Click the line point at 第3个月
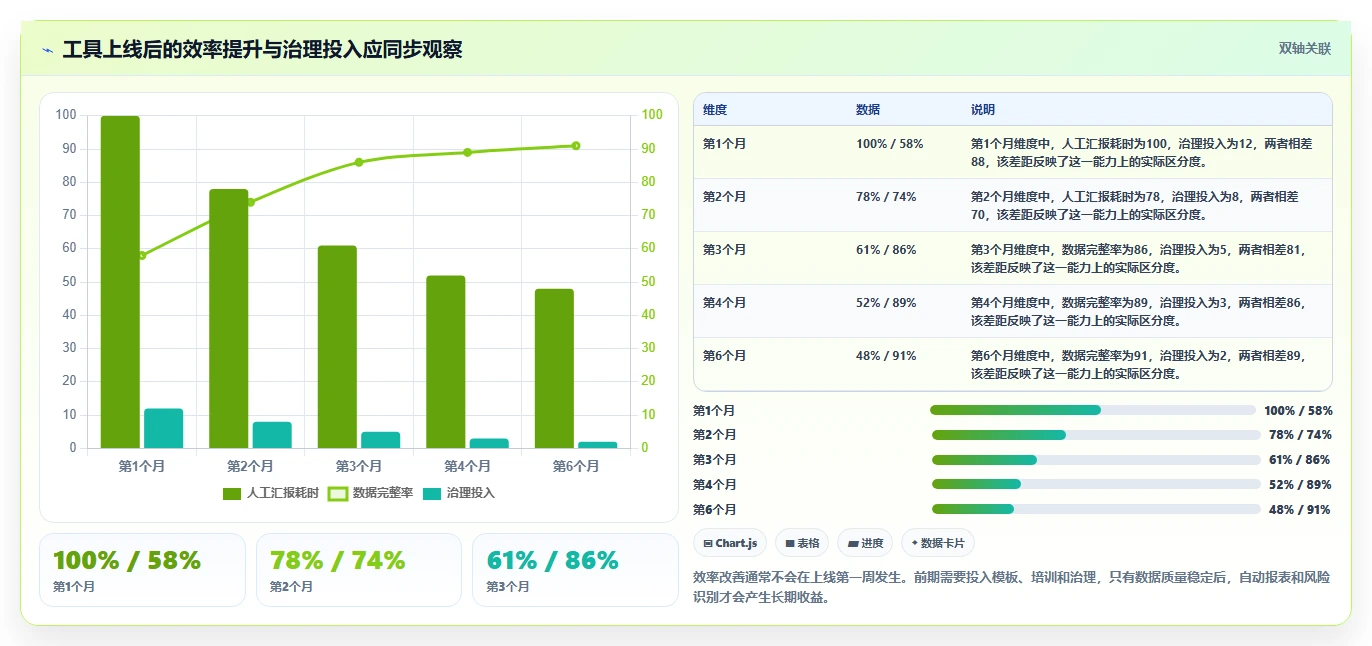Screen dimensions: 1372x646 coord(359,162)
